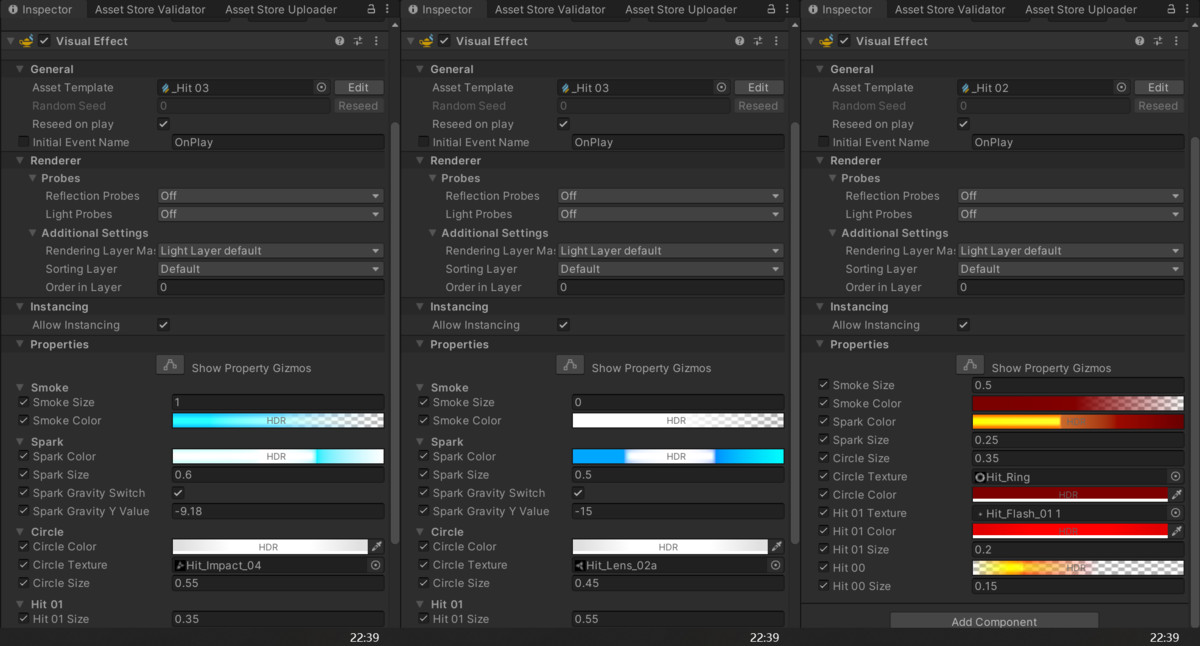Toggle Show Property Gizmos icon in left Inspector
Viewport: 1200px width, 646px height.
[170, 366]
